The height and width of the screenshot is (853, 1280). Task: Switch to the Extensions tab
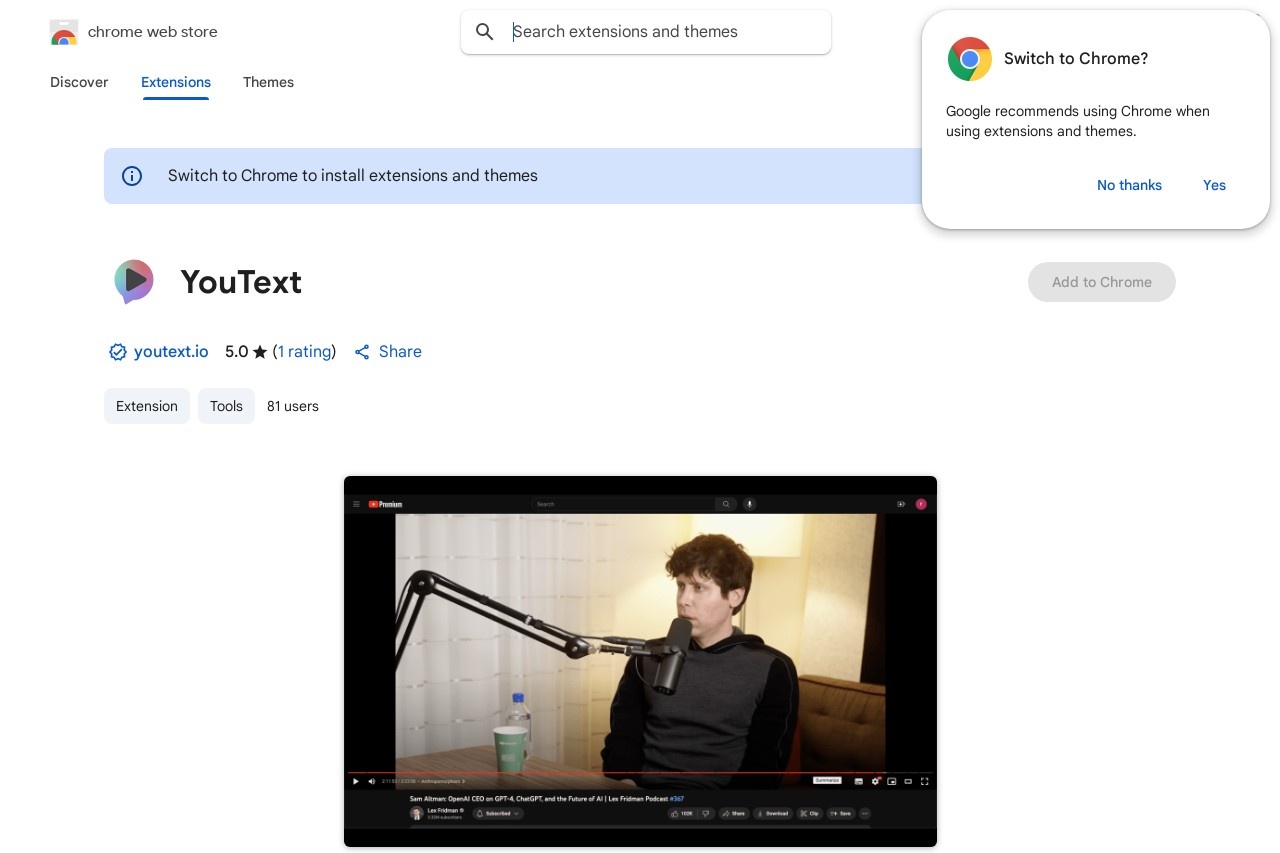click(176, 82)
